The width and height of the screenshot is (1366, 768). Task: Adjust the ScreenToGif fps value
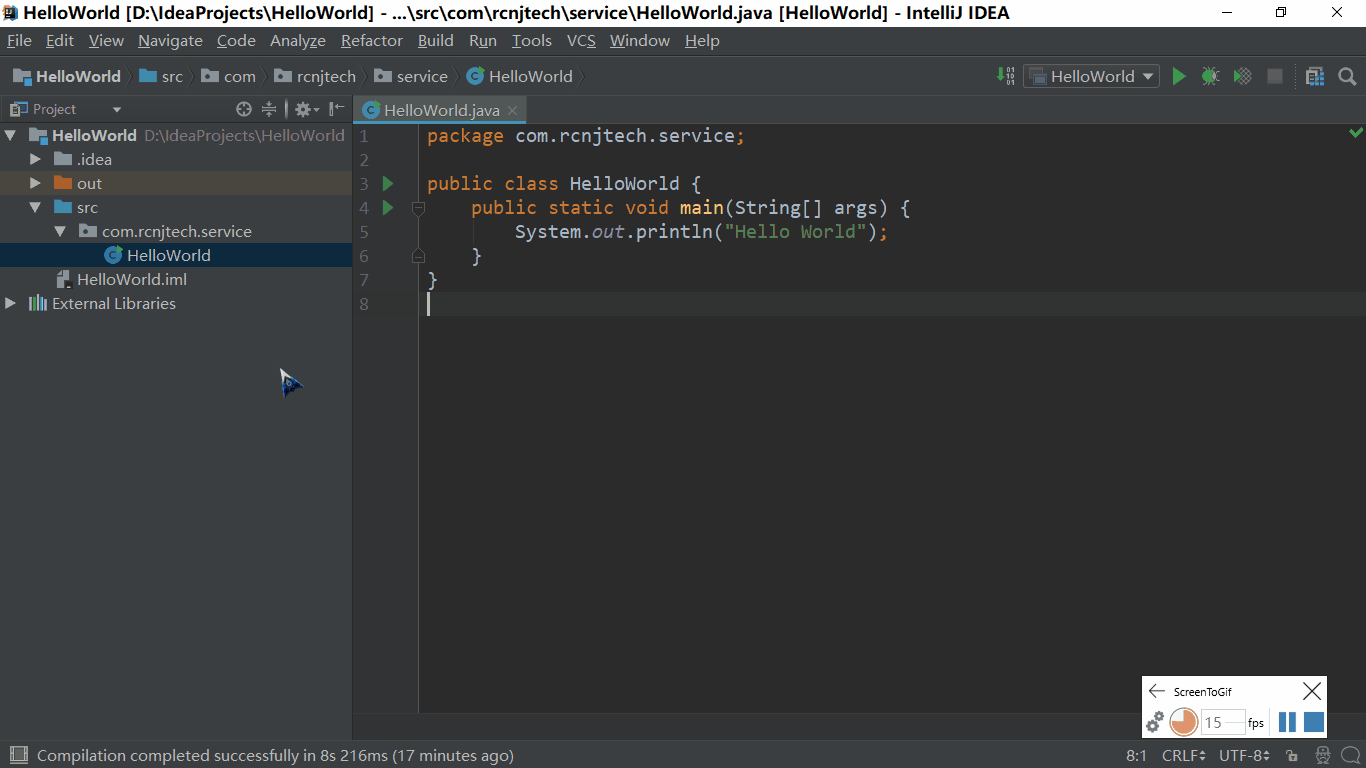[1224, 722]
